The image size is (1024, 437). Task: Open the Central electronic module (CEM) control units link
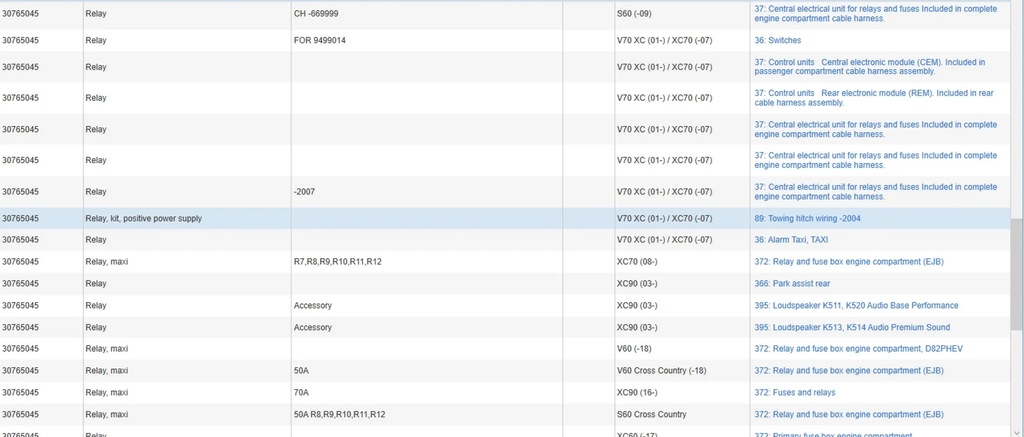[x=870, y=67]
